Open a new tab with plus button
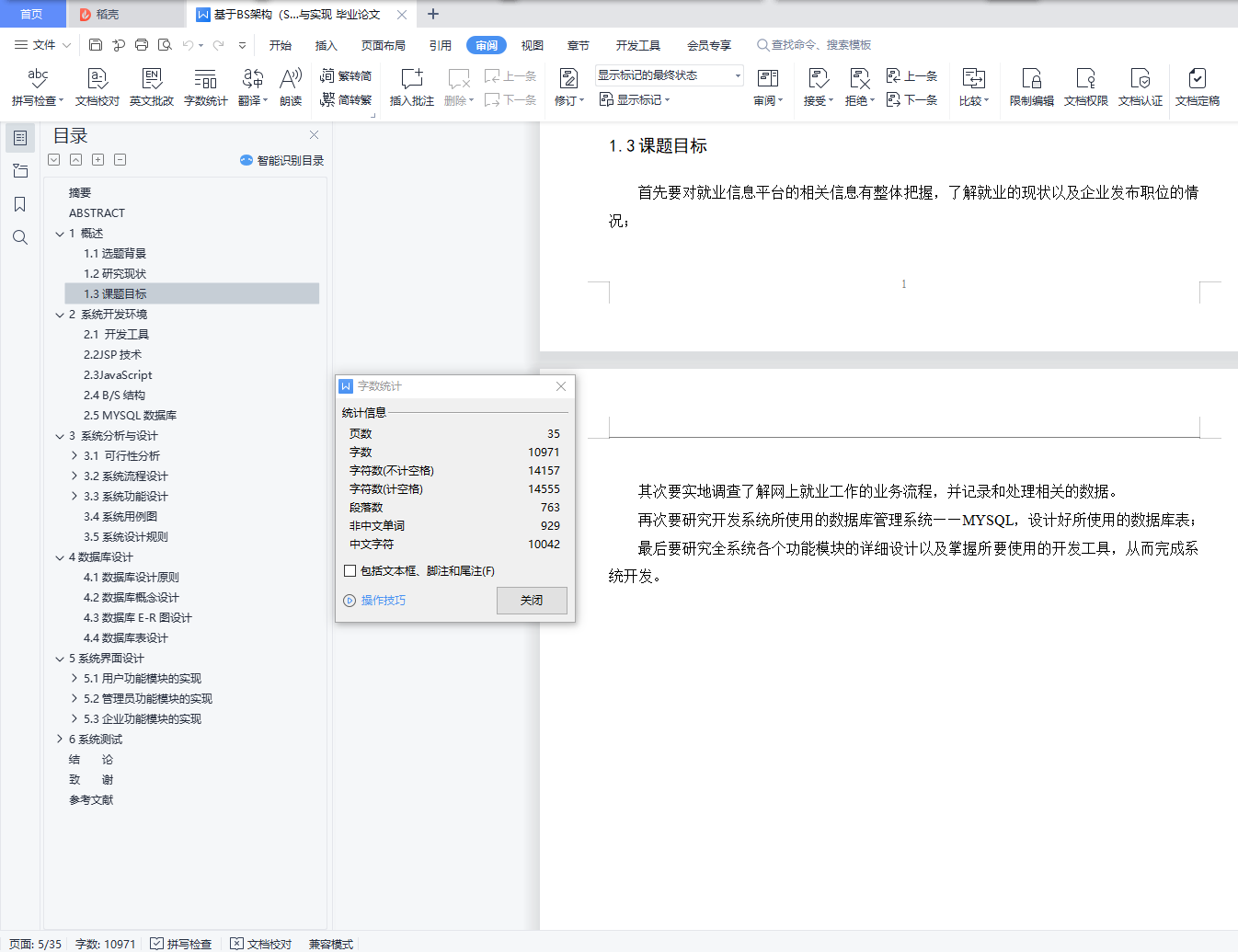The width and height of the screenshot is (1238, 952). (x=433, y=14)
